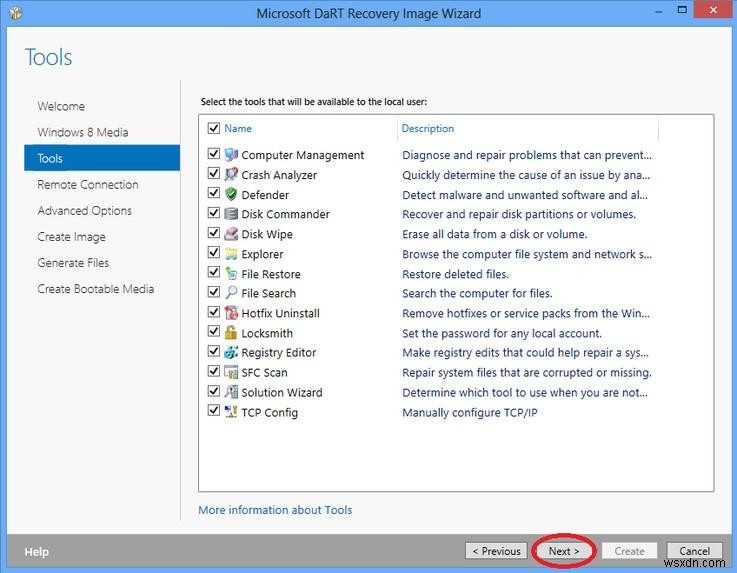Click description 'Set the password for any local account.'

[502, 333]
